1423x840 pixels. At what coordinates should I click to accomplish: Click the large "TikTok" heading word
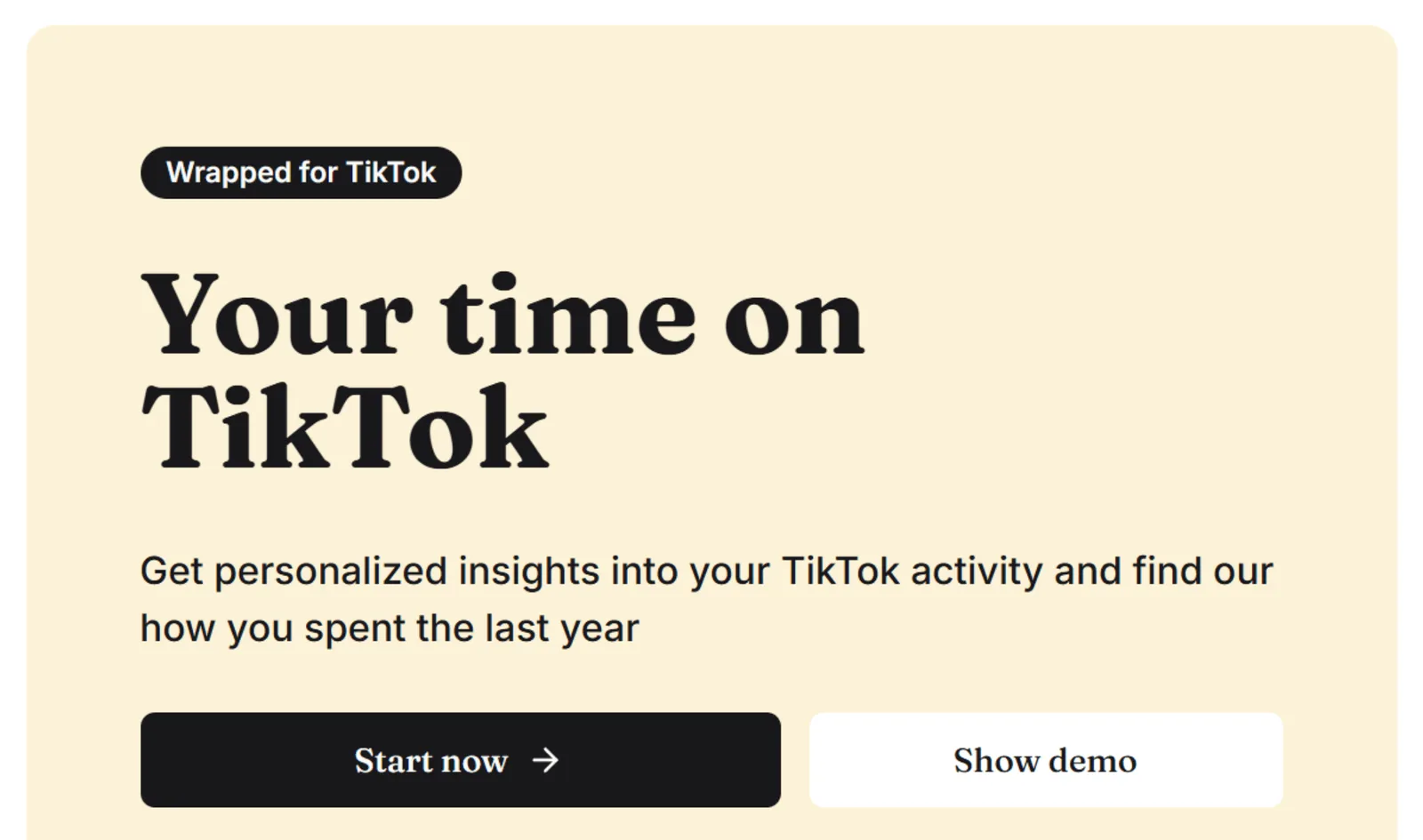click(x=345, y=428)
